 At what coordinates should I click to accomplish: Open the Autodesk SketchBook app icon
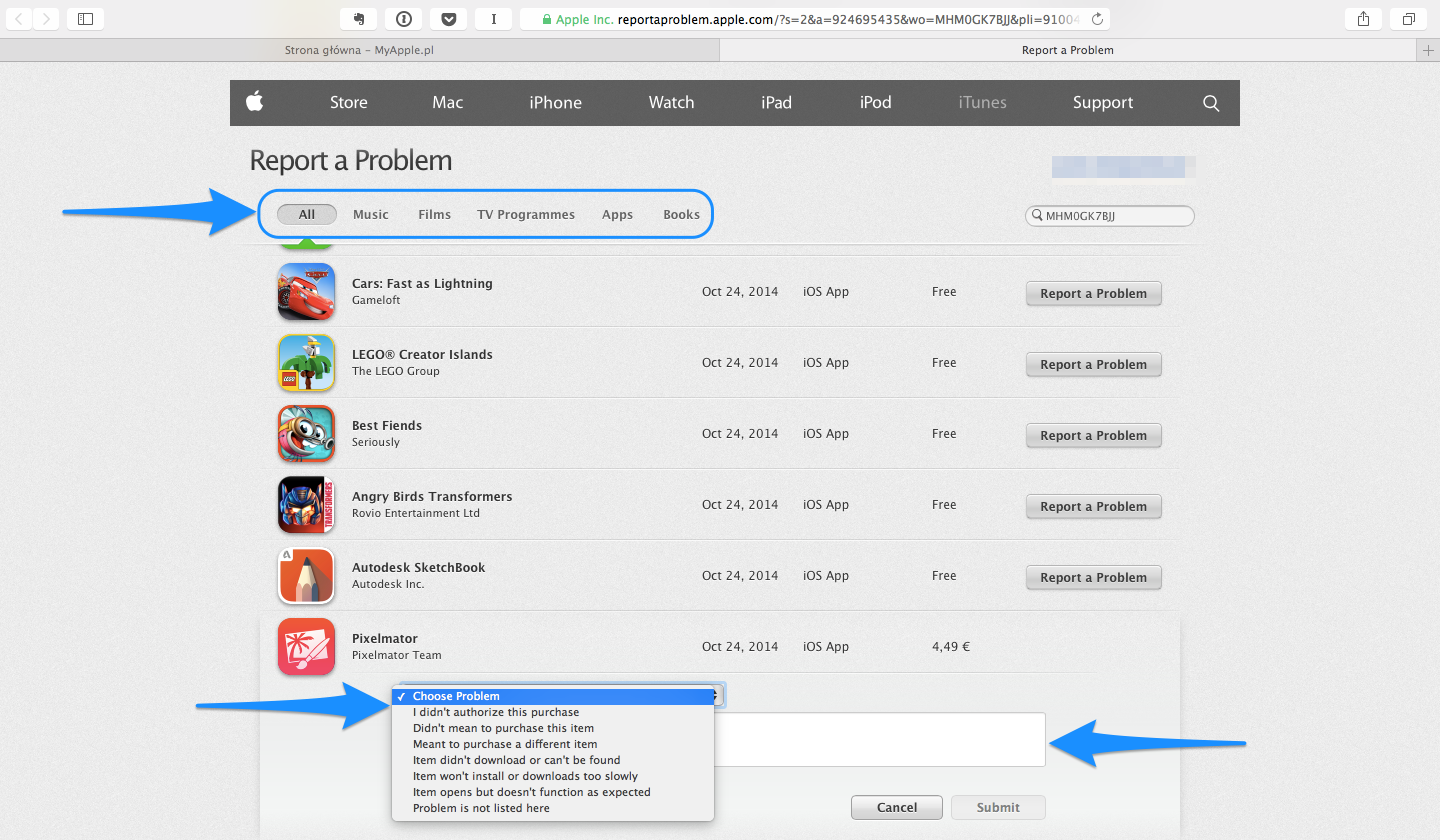[x=306, y=575]
